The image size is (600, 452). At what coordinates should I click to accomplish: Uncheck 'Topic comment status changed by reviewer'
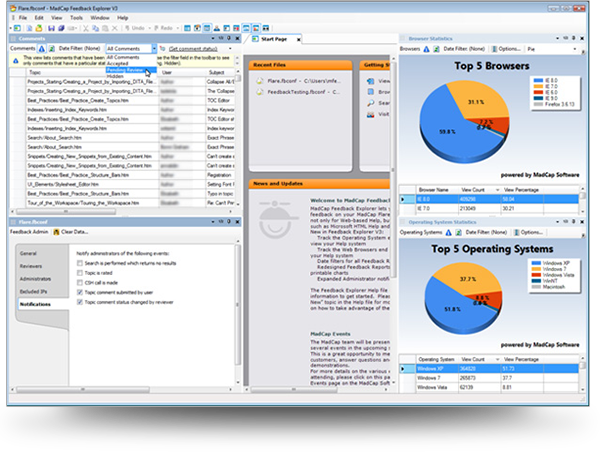pyautogui.click(x=80, y=302)
